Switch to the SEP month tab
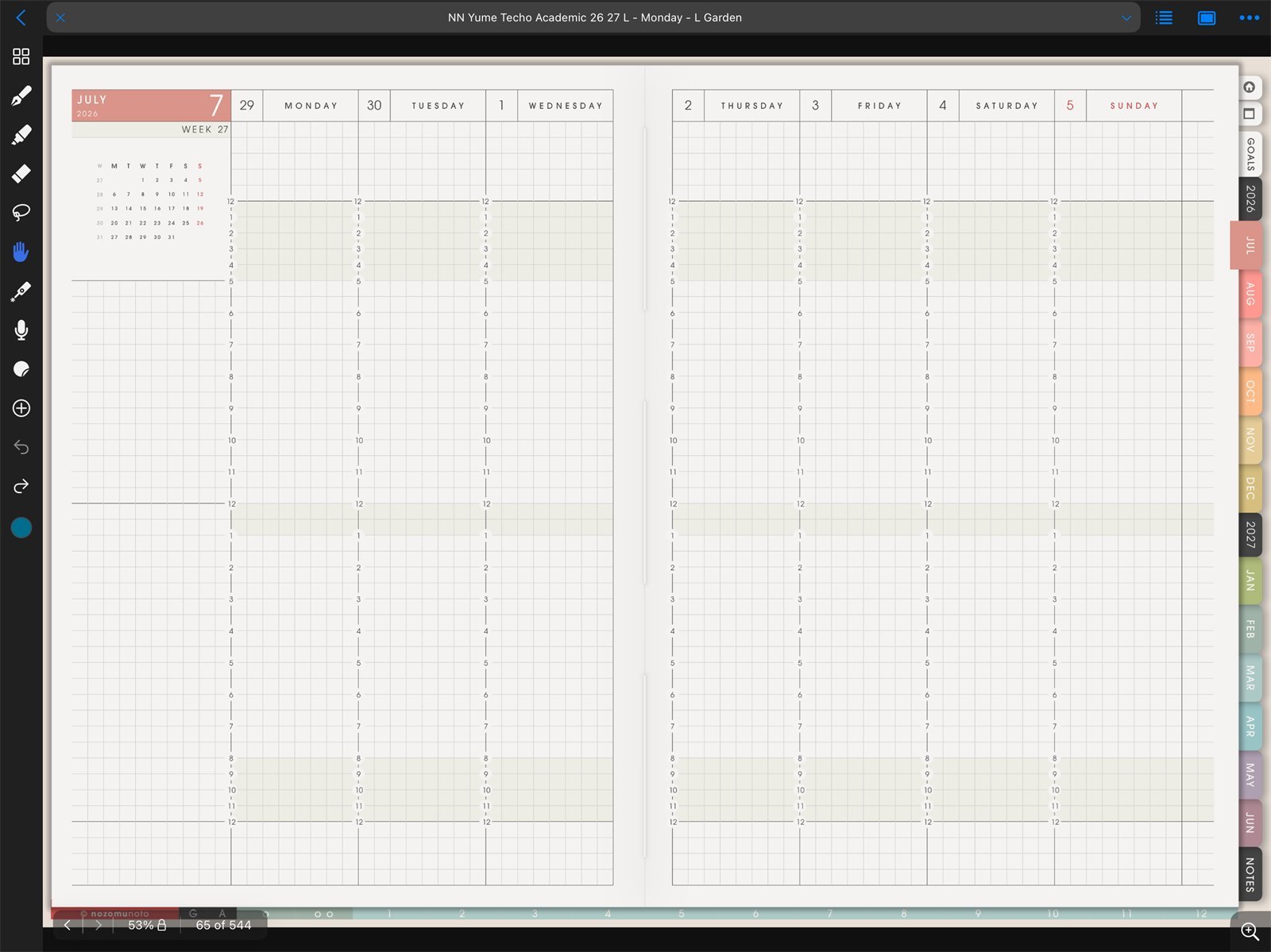Image resolution: width=1271 pixels, height=952 pixels. click(1250, 343)
